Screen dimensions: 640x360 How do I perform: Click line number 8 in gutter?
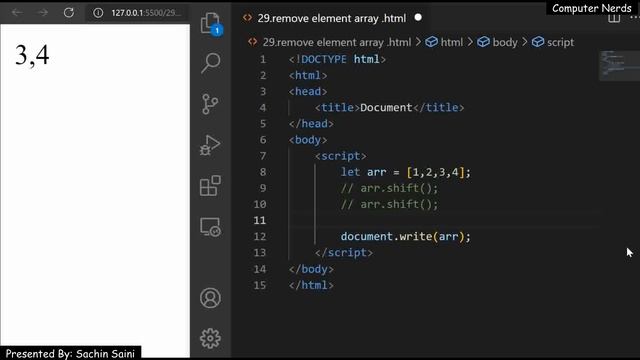[263, 172]
